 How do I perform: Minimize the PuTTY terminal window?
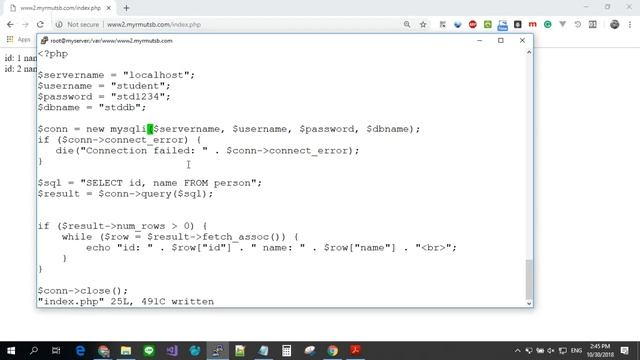pyautogui.click(x=480, y=40)
